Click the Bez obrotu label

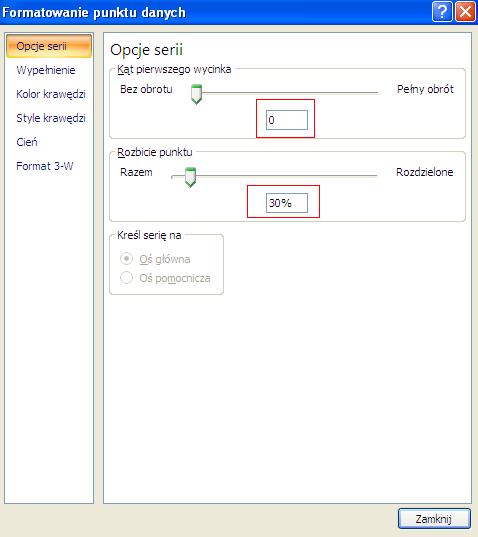click(146, 89)
